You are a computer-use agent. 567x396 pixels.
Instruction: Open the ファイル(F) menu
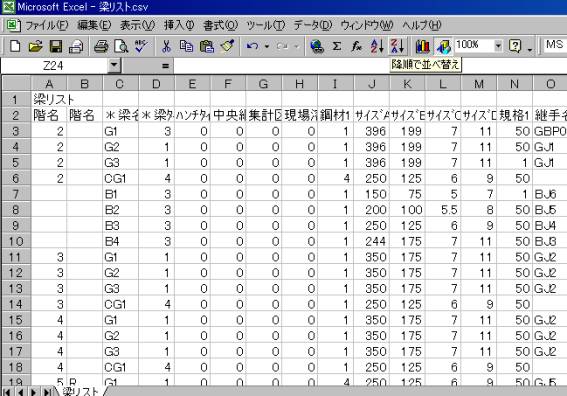pos(46,25)
